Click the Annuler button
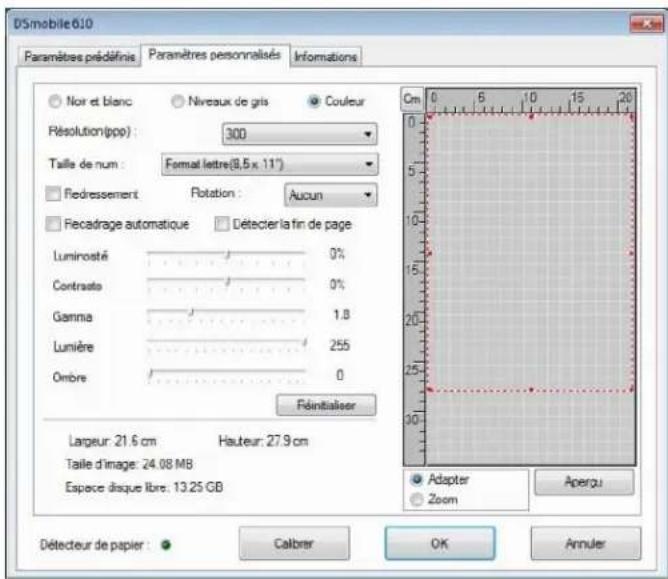The image size is (668, 579). [x=586, y=543]
